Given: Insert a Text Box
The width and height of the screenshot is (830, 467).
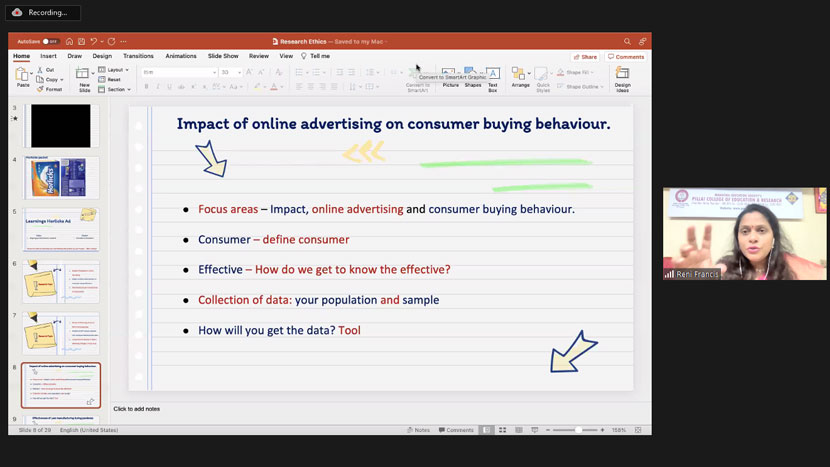Looking at the screenshot, I should (x=493, y=76).
